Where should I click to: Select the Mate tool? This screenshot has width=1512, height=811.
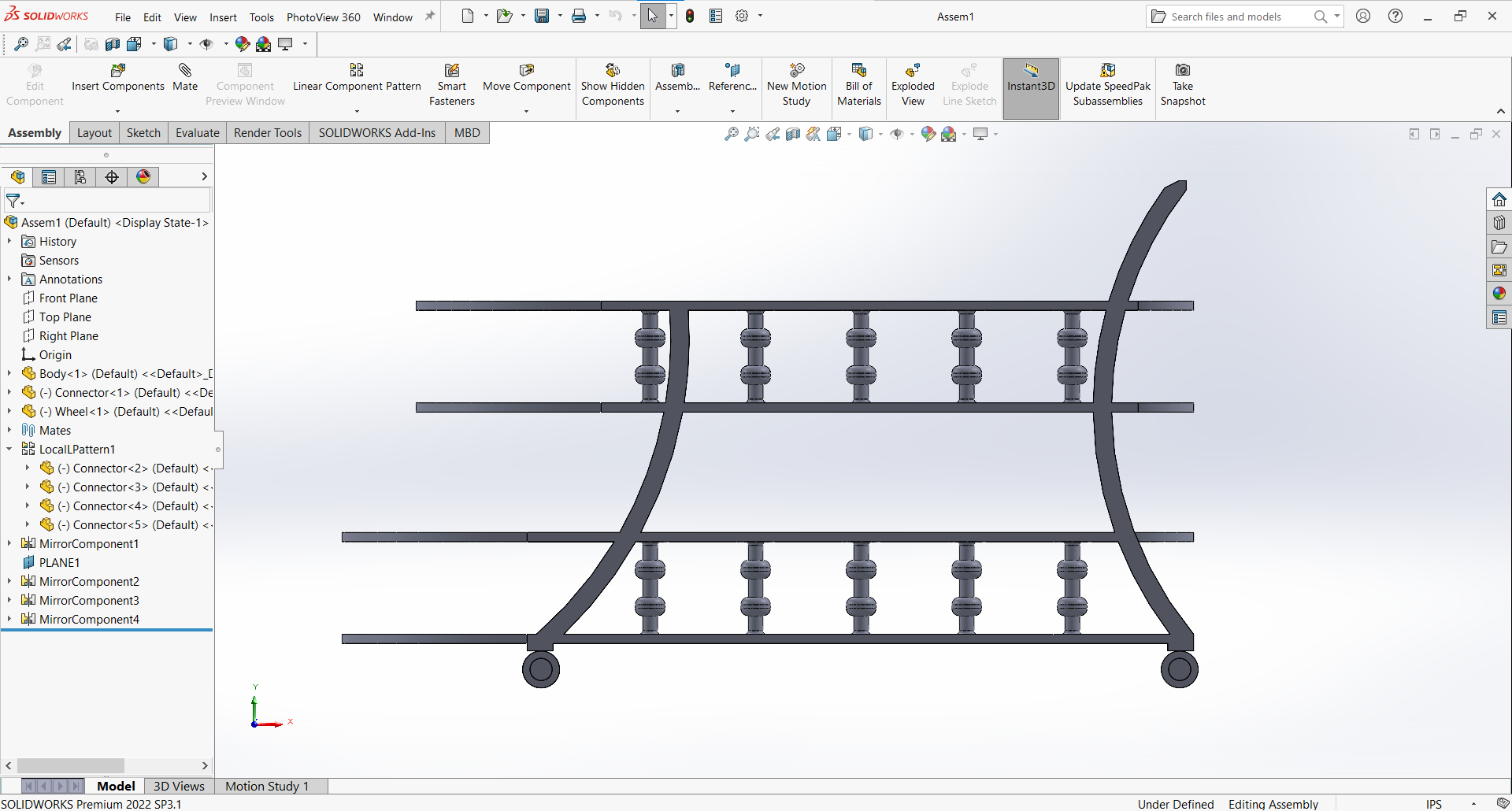point(185,78)
